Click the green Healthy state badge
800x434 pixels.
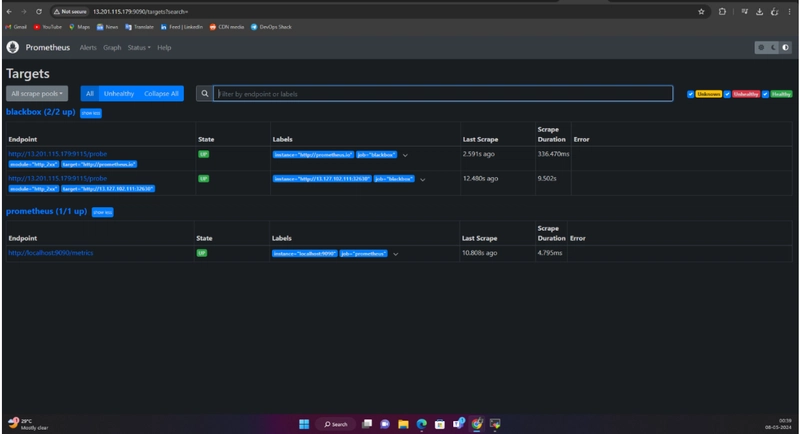pyautogui.click(x=781, y=94)
